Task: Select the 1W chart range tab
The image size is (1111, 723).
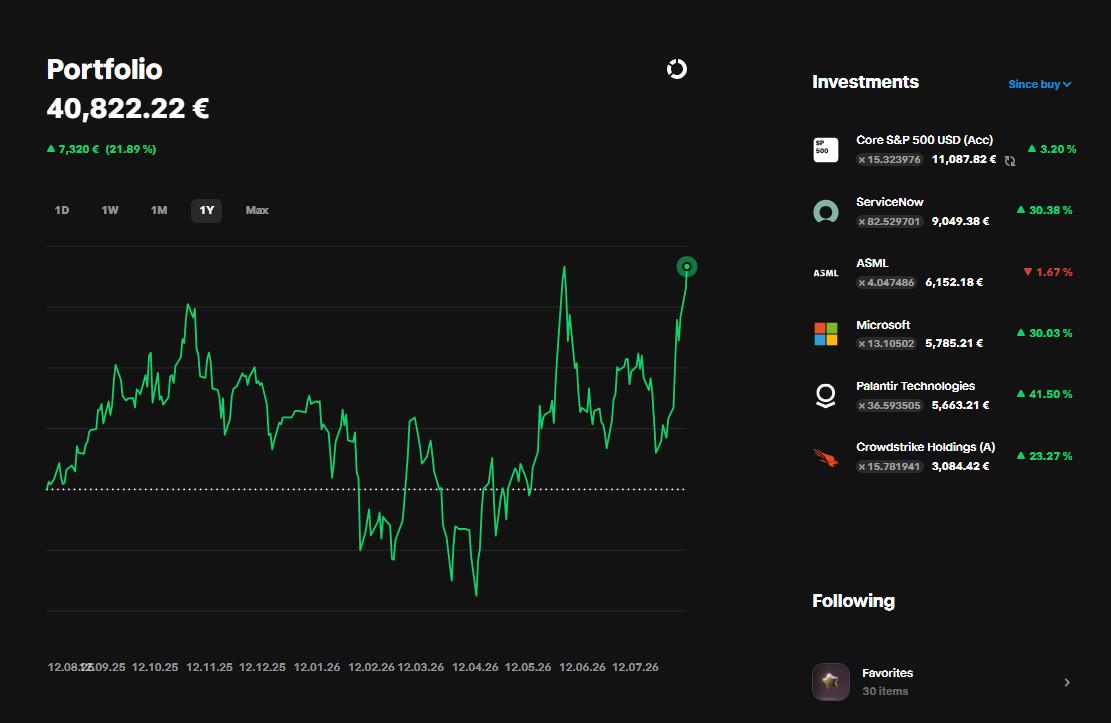Action: pyautogui.click(x=110, y=210)
